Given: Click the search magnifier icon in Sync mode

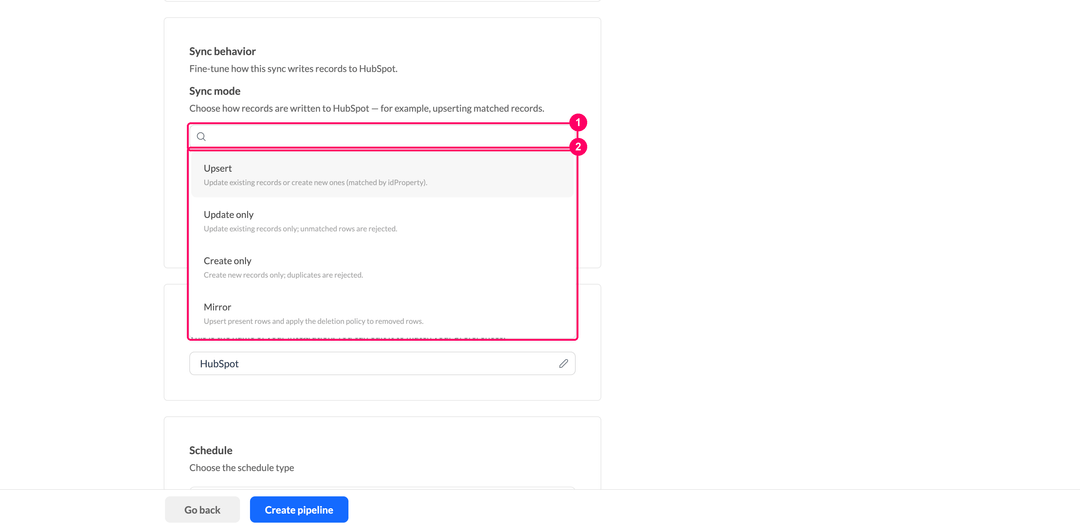Looking at the screenshot, I should (201, 136).
